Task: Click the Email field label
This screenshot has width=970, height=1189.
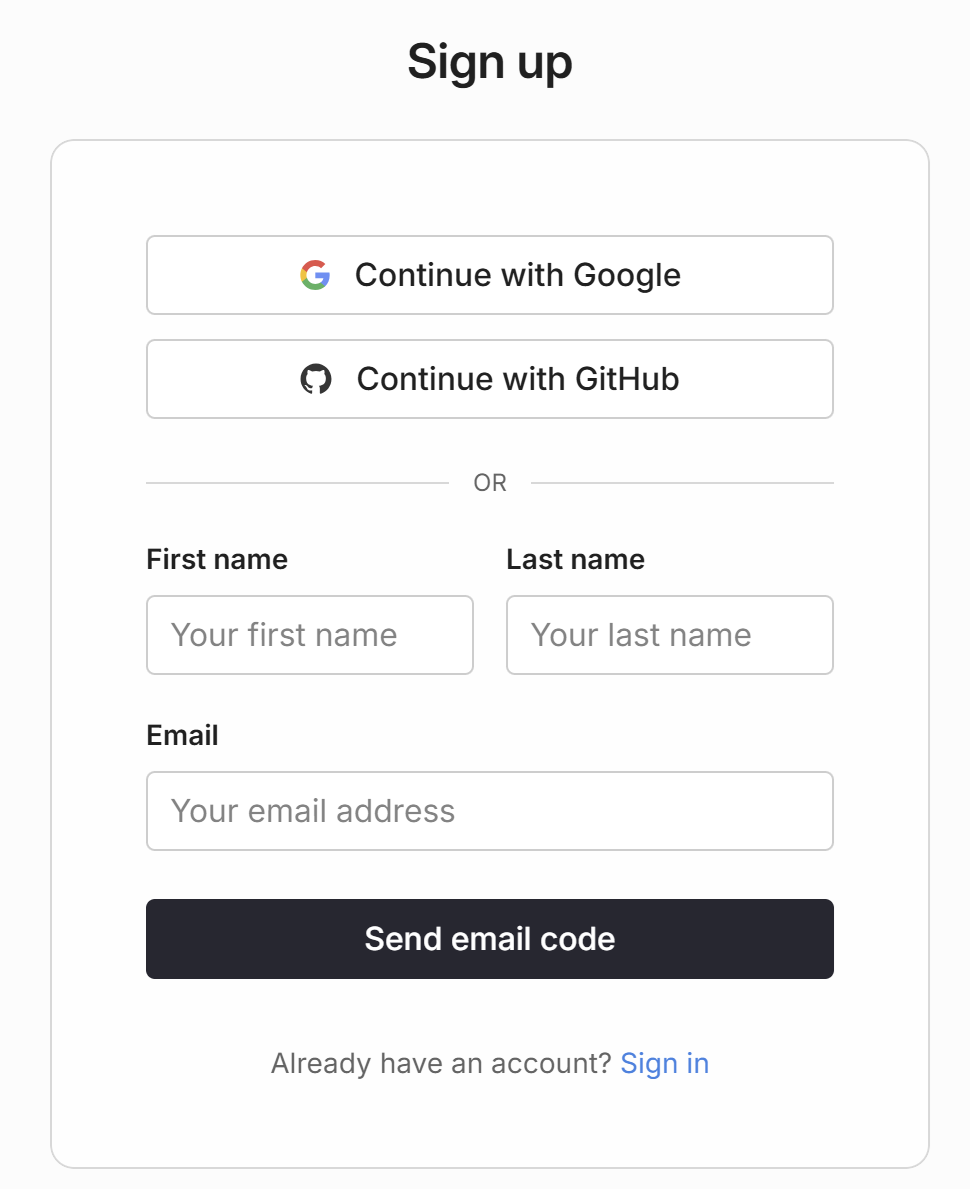Action: (x=182, y=735)
